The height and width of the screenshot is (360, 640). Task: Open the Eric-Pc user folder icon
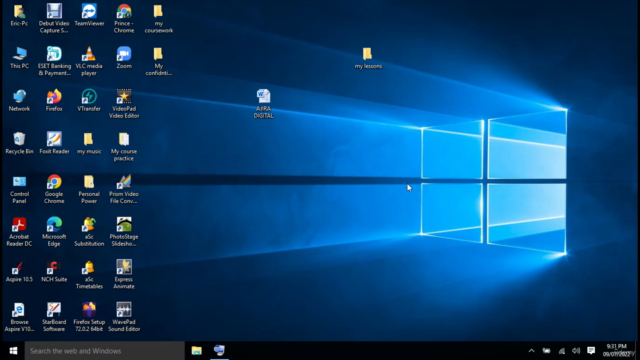19,16
